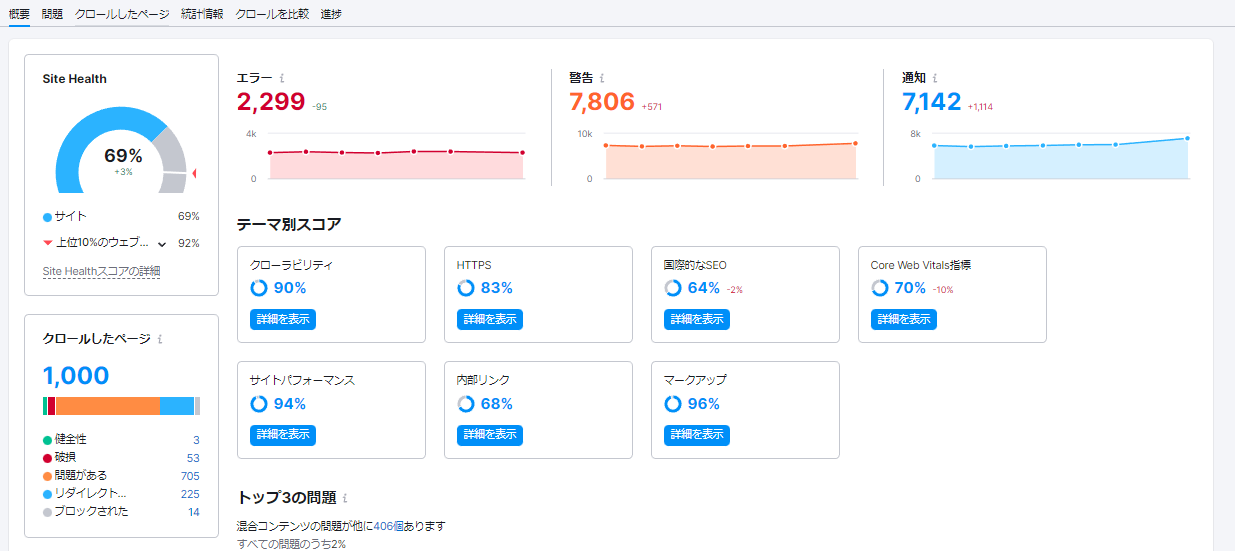Click the info icon beside エラー
Screen dimensions: 1235x551
tap(282, 78)
